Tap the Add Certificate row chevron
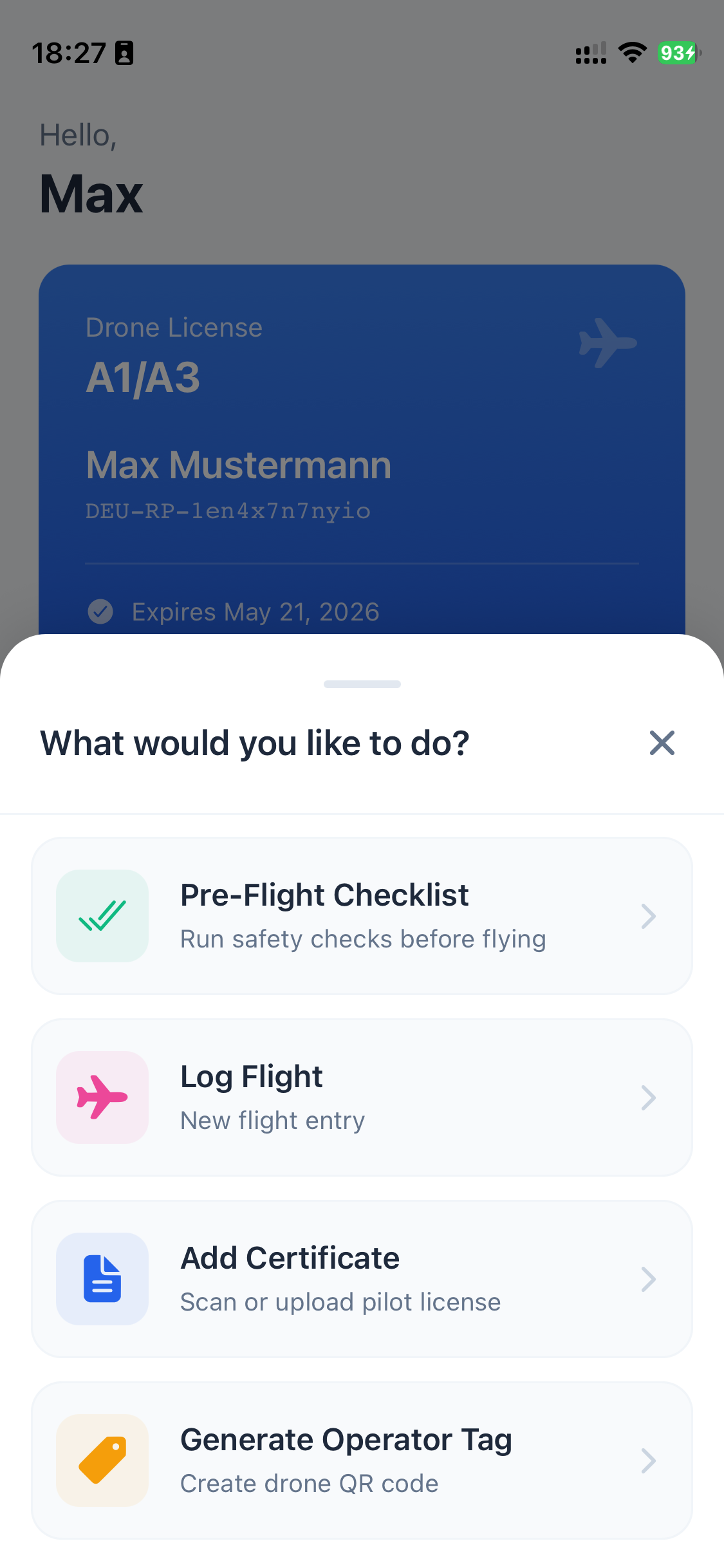The width and height of the screenshot is (724, 1568). [648, 1279]
